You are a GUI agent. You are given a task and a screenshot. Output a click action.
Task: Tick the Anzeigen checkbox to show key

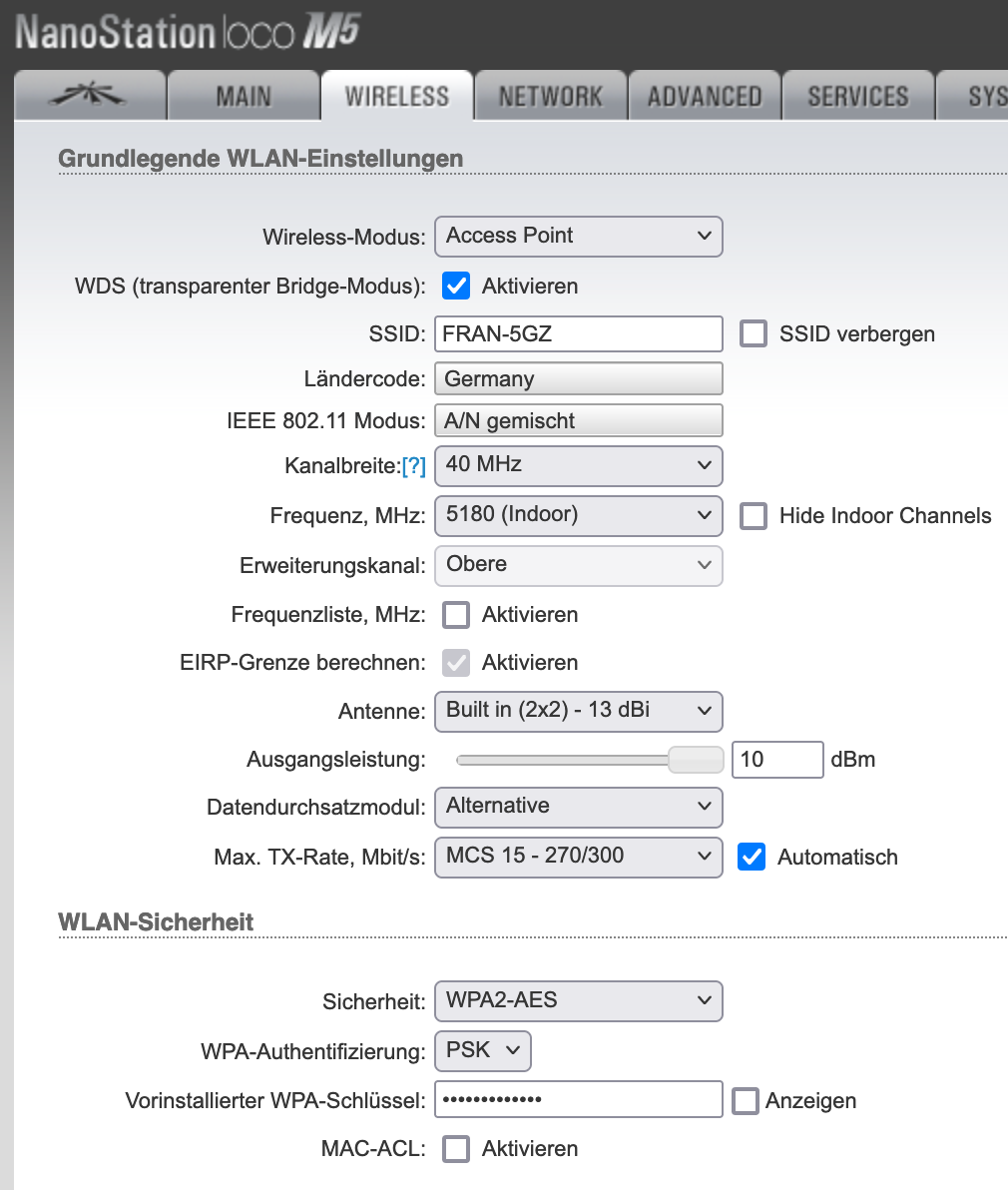click(745, 1100)
